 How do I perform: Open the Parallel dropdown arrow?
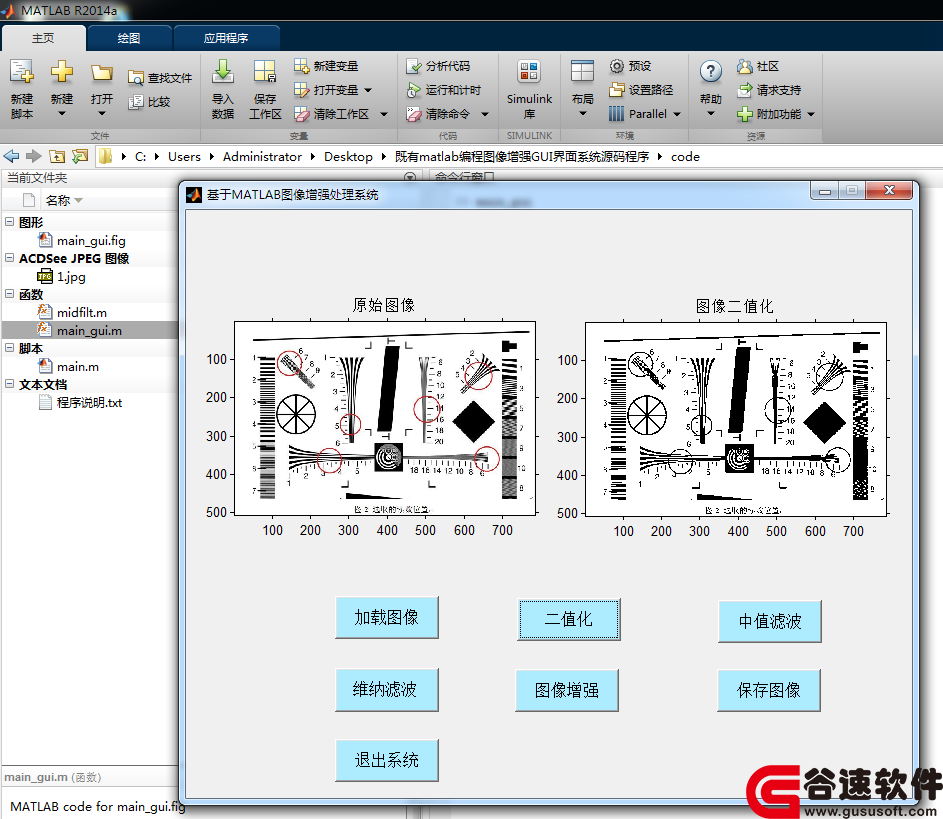(677, 114)
